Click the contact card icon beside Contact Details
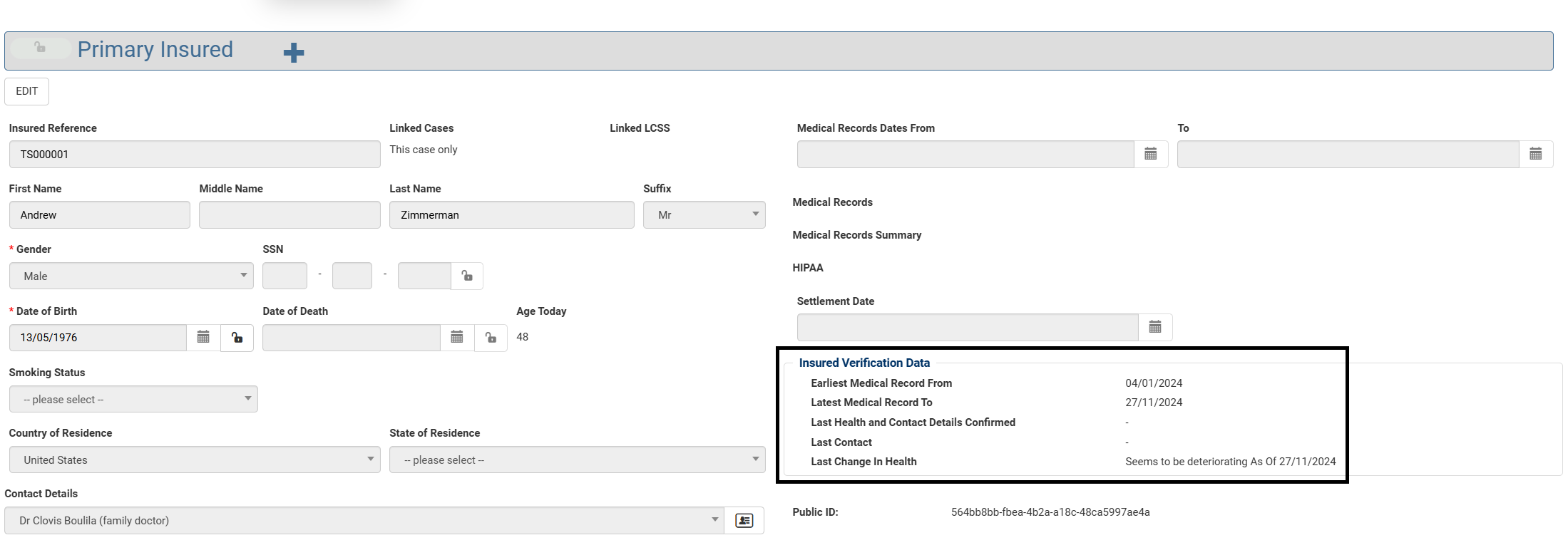1568x545 pixels. point(744,521)
